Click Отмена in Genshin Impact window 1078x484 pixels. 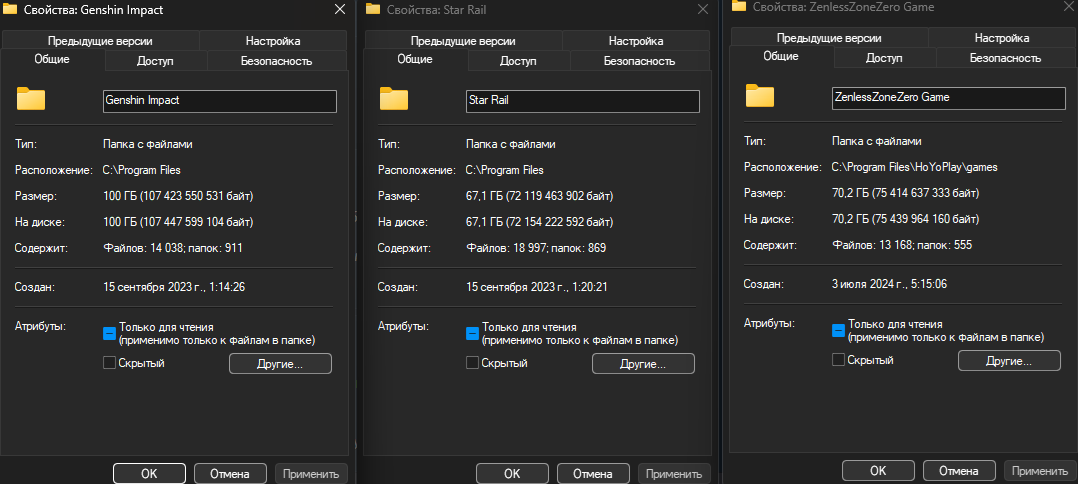point(230,474)
